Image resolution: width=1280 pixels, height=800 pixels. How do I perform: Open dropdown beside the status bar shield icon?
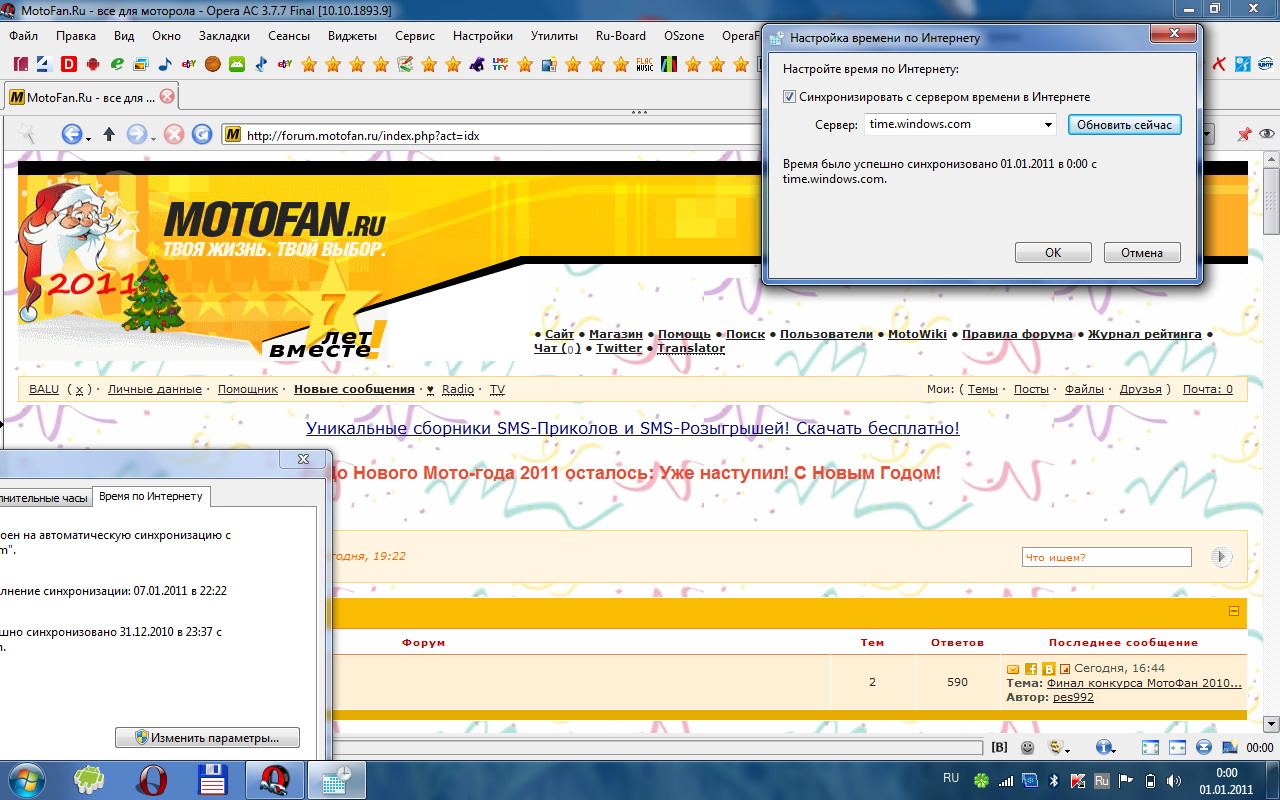click(1066, 750)
